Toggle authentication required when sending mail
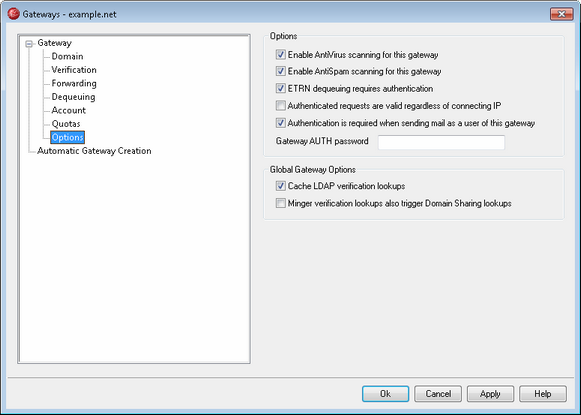This screenshot has width=581, height=415. click(x=280, y=123)
